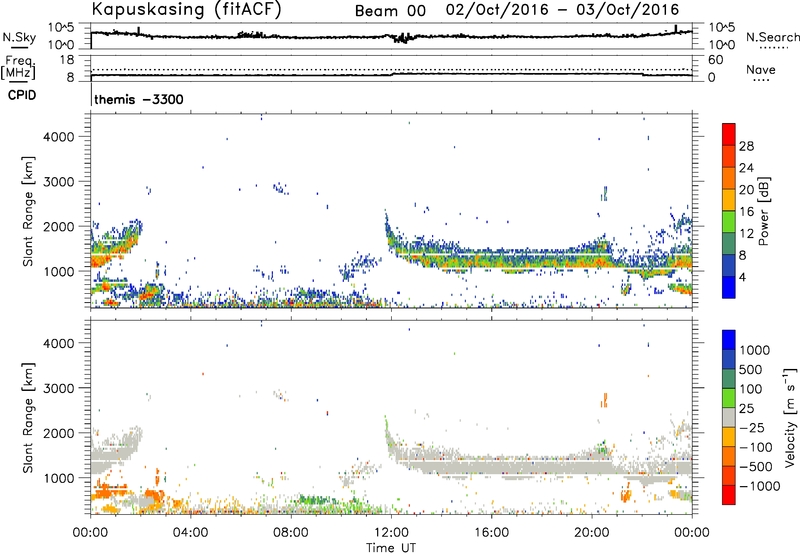Click the '16' tick on power scale
The width and height of the screenshot is (800, 554).
(746, 212)
